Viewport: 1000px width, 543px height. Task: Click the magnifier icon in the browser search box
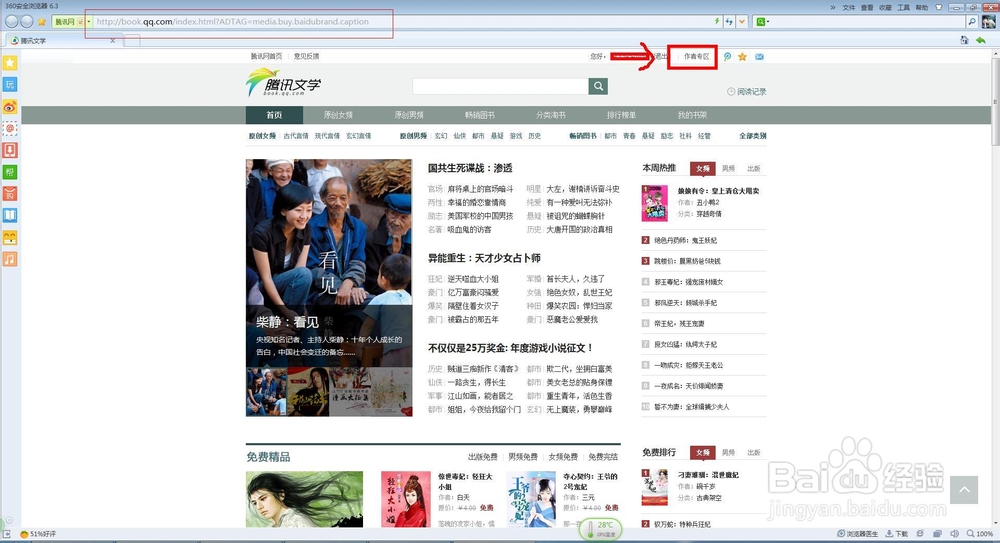971,22
